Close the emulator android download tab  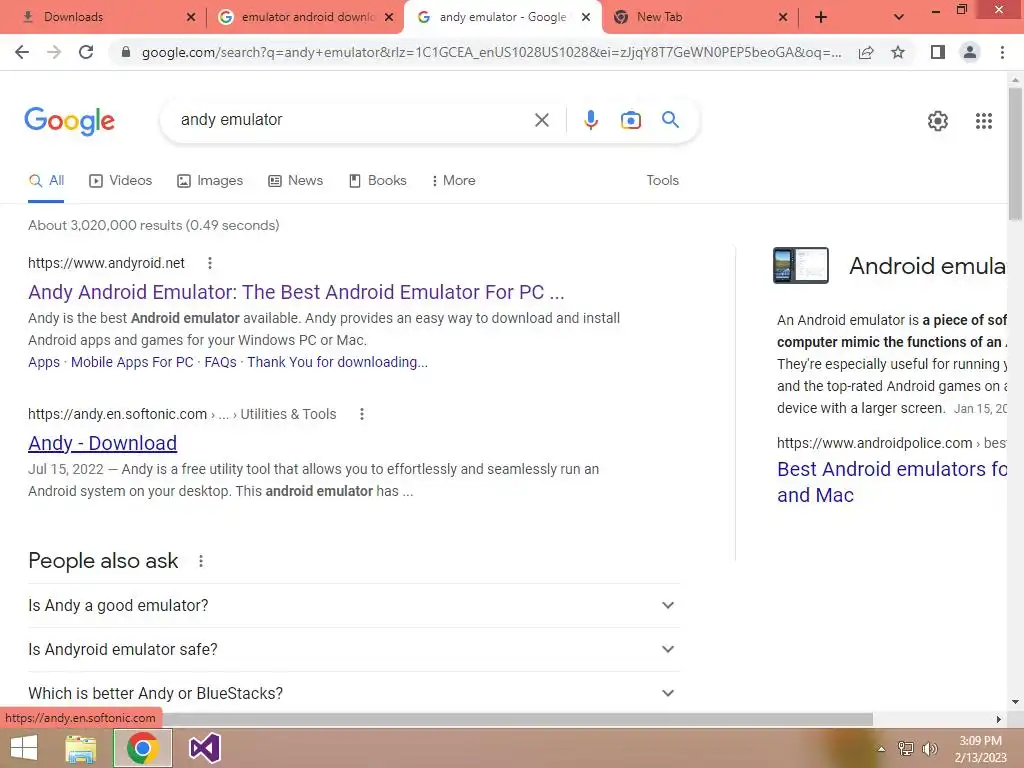click(389, 17)
